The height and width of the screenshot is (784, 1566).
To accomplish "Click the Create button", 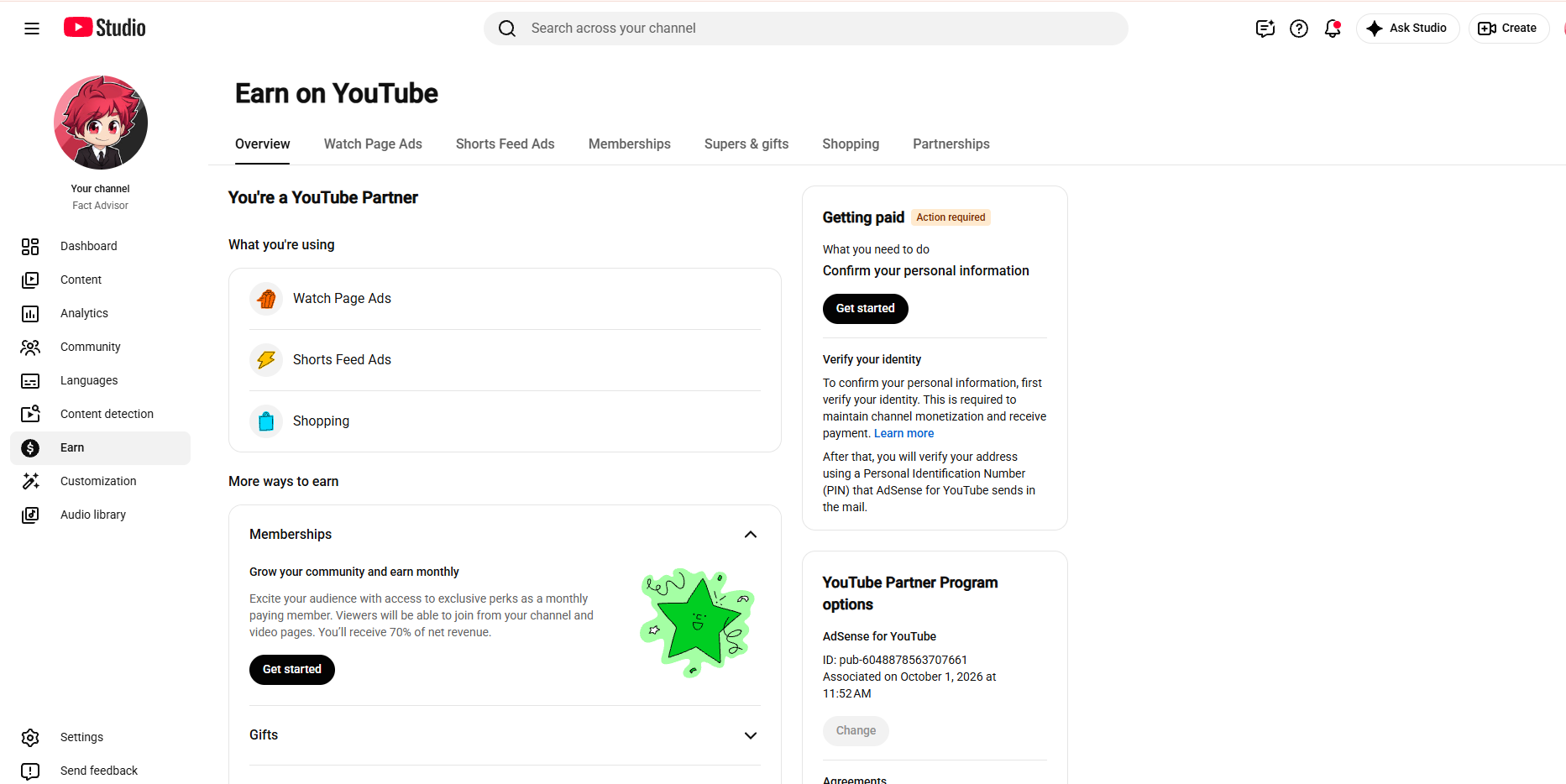I will [1509, 29].
